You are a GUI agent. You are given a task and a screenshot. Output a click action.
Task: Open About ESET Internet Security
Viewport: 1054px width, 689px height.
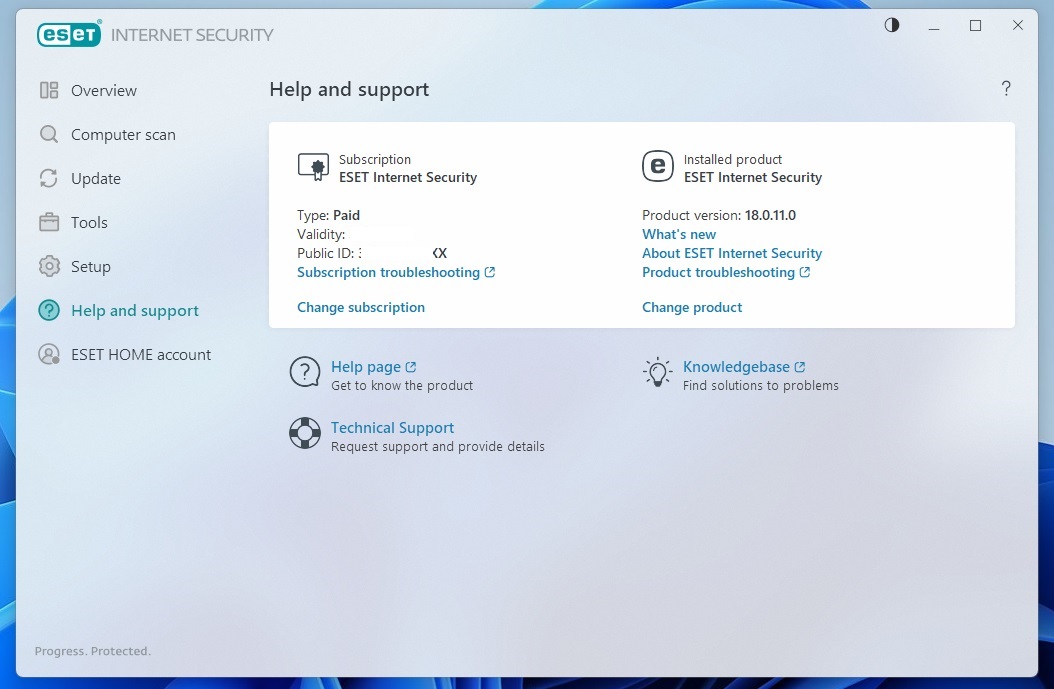click(732, 253)
